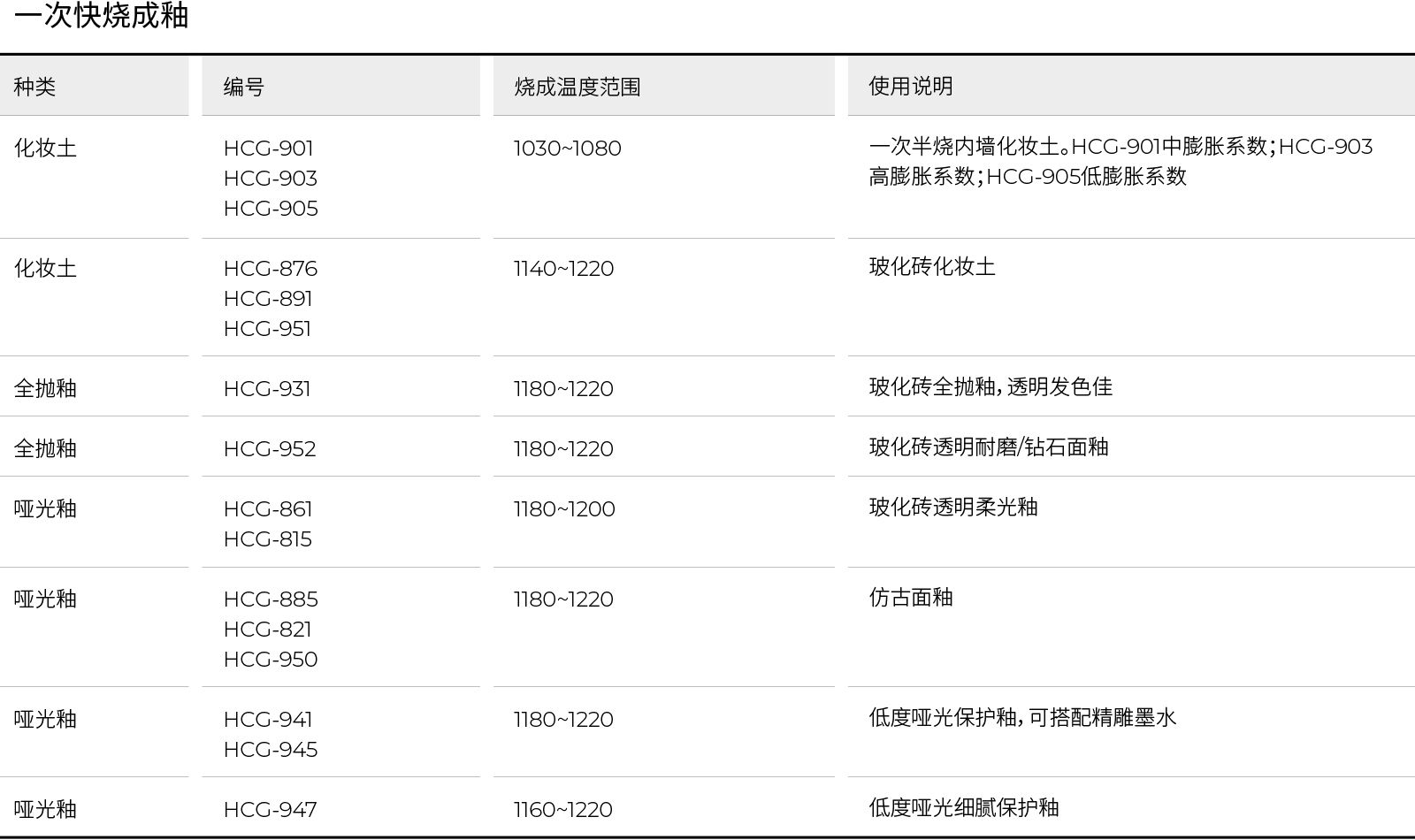Image resolution: width=1415 pixels, height=840 pixels.
Task: Click the 使用说明 column header
Action: coord(911,86)
